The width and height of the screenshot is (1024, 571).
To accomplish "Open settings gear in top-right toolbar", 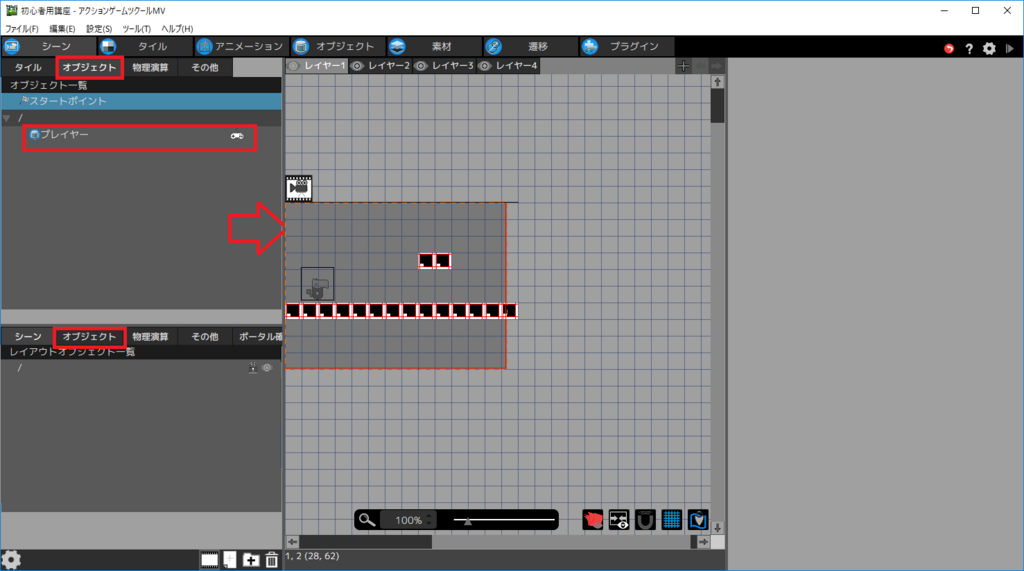I will [x=989, y=48].
